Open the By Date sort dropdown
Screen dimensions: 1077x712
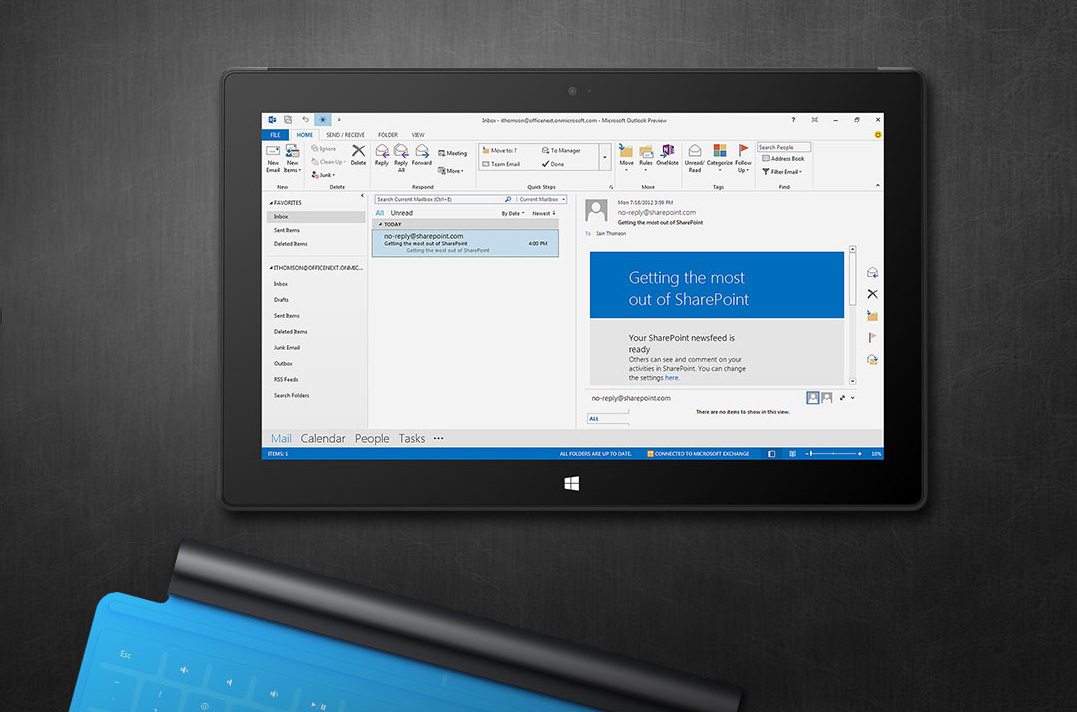pyautogui.click(x=512, y=214)
